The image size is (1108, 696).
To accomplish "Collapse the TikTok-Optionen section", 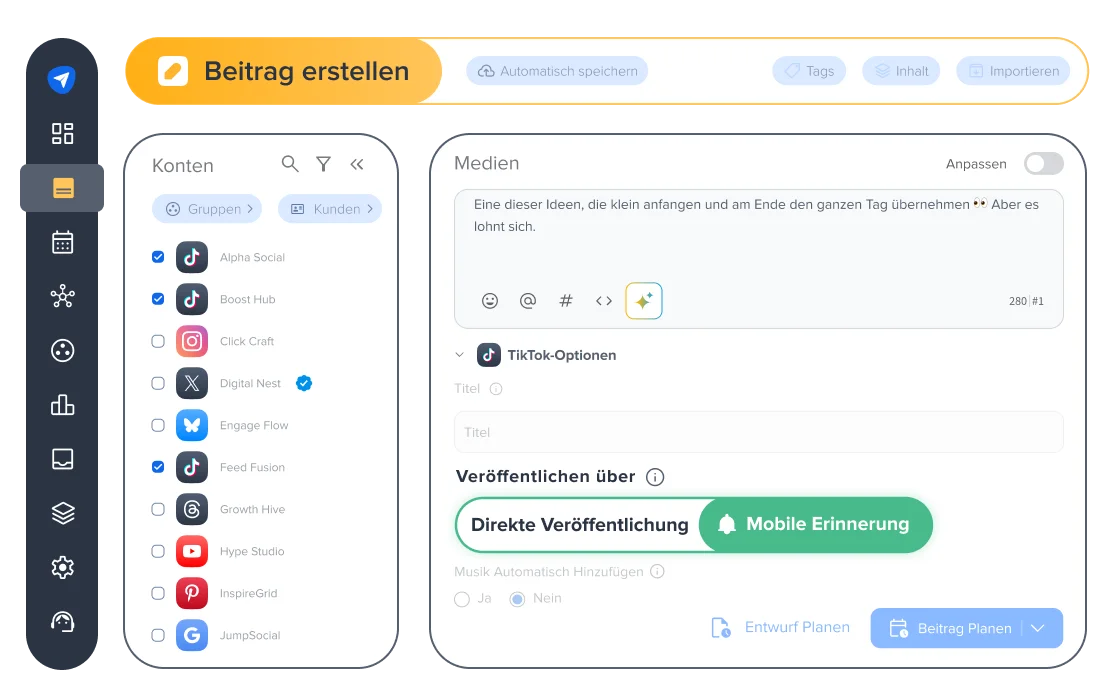I will tap(460, 355).
